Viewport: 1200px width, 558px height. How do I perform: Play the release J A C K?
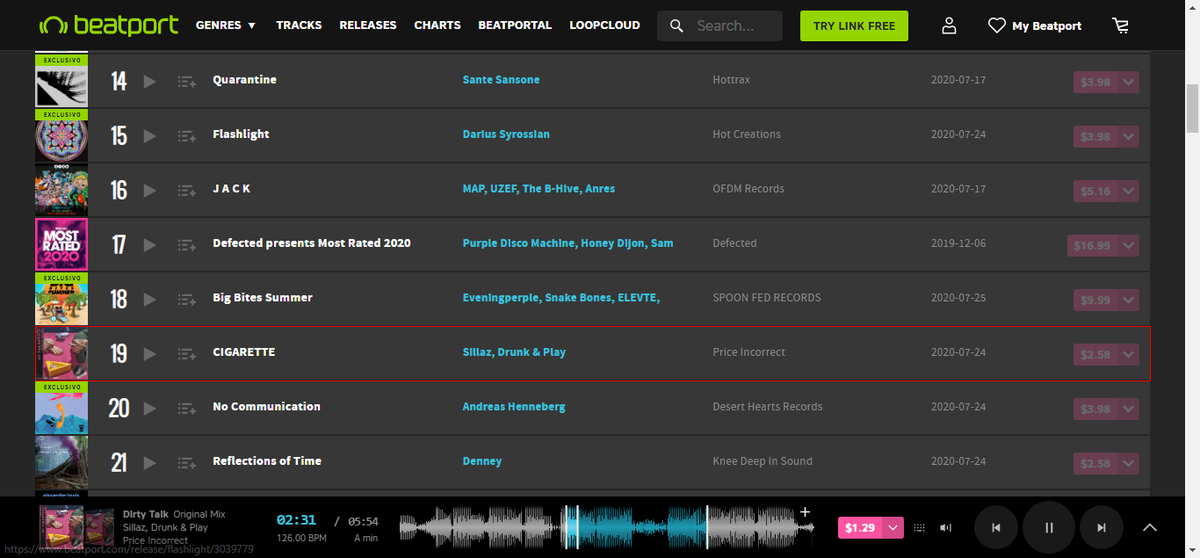150,190
